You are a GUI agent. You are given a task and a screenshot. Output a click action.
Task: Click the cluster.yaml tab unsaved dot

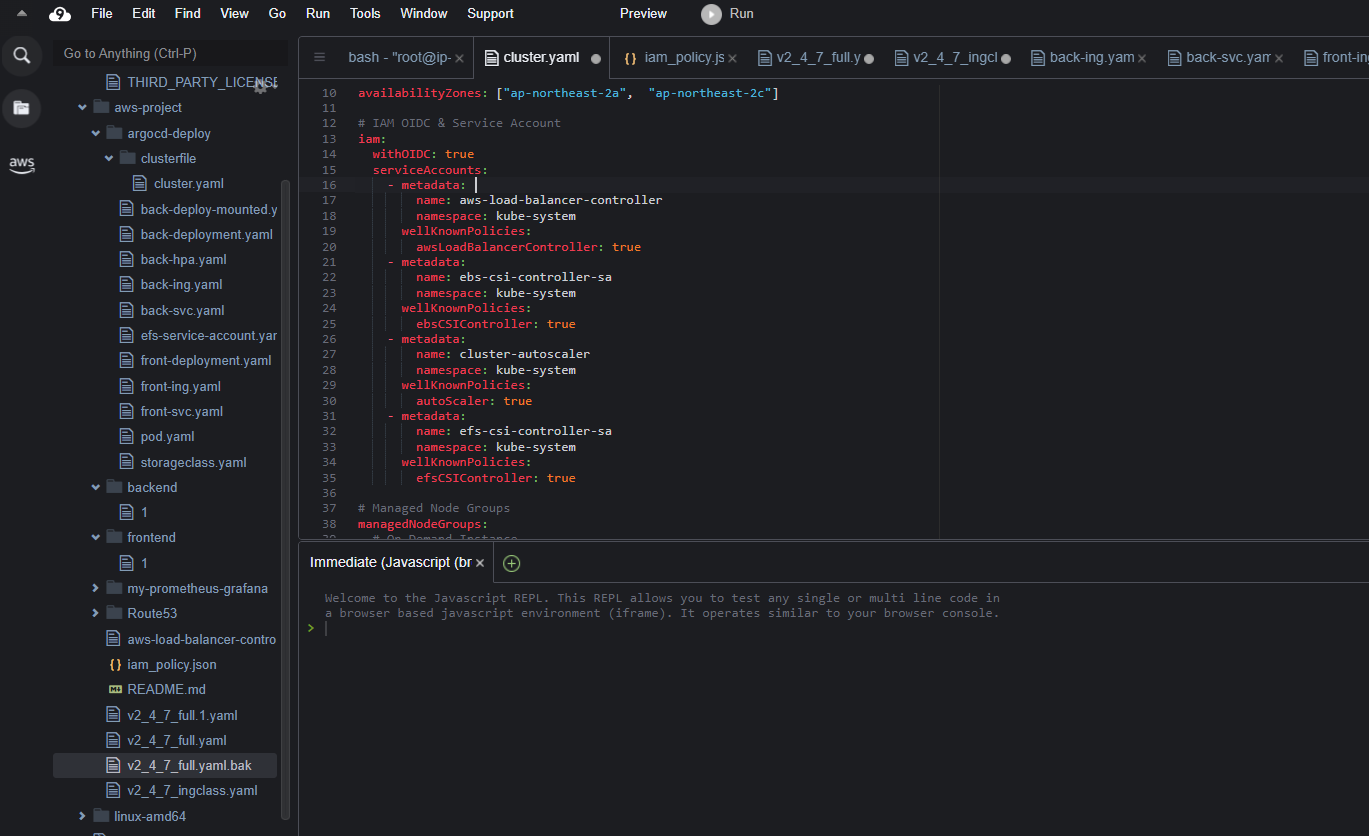point(596,59)
